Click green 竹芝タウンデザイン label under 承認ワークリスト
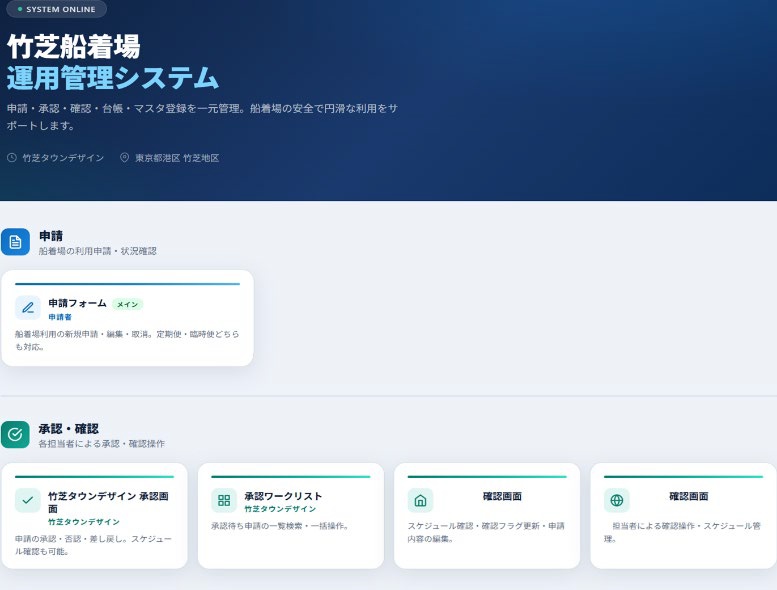The height and width of the screenshot is (590, 777). point(280,509)
